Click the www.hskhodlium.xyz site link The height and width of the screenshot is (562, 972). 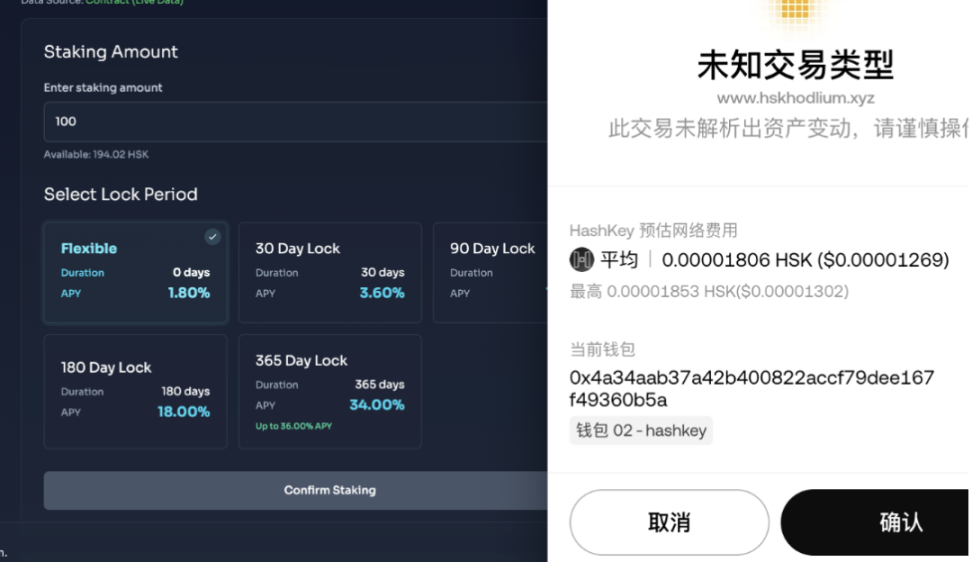tap(795, 98)
